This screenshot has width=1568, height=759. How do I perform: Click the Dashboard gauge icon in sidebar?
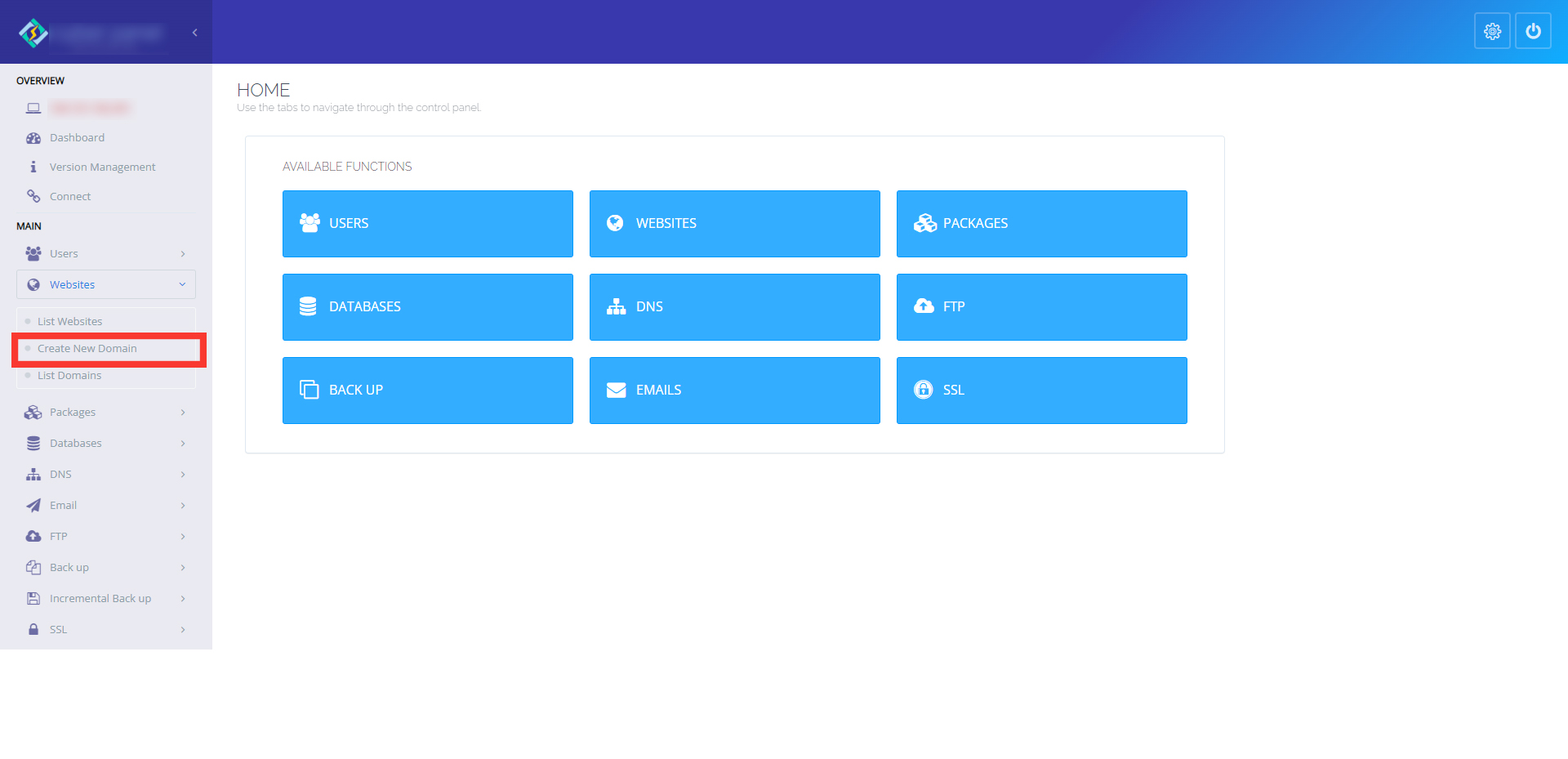tap(33, 138)
